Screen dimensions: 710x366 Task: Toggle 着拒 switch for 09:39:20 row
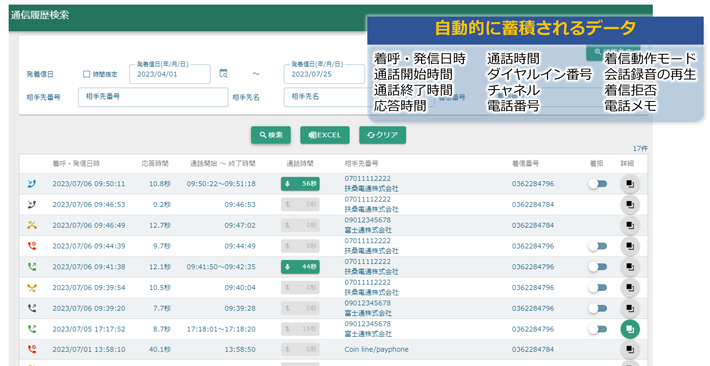598,308
